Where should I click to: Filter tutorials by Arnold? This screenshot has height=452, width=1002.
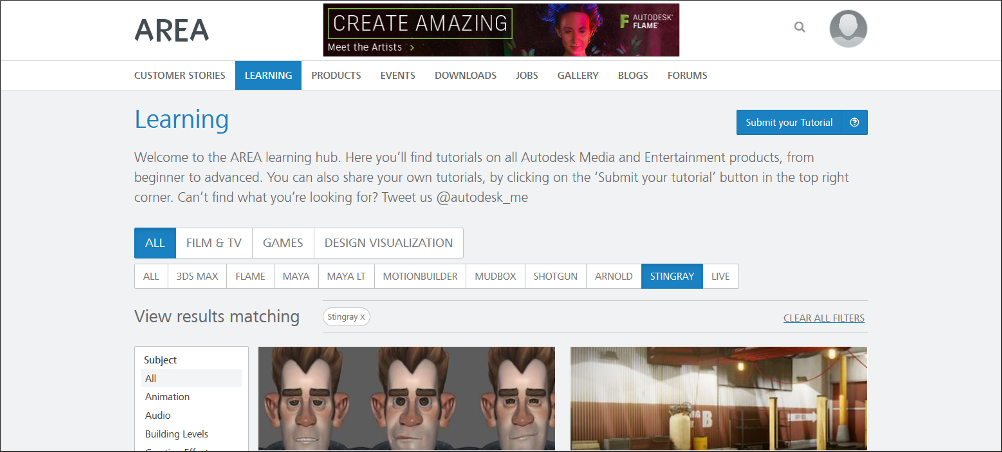point(613,276)
